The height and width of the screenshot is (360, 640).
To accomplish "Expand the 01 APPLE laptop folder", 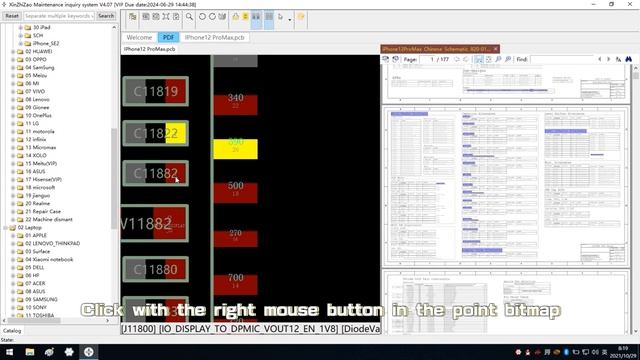I will pyautogui.click(x=13, y=236).
